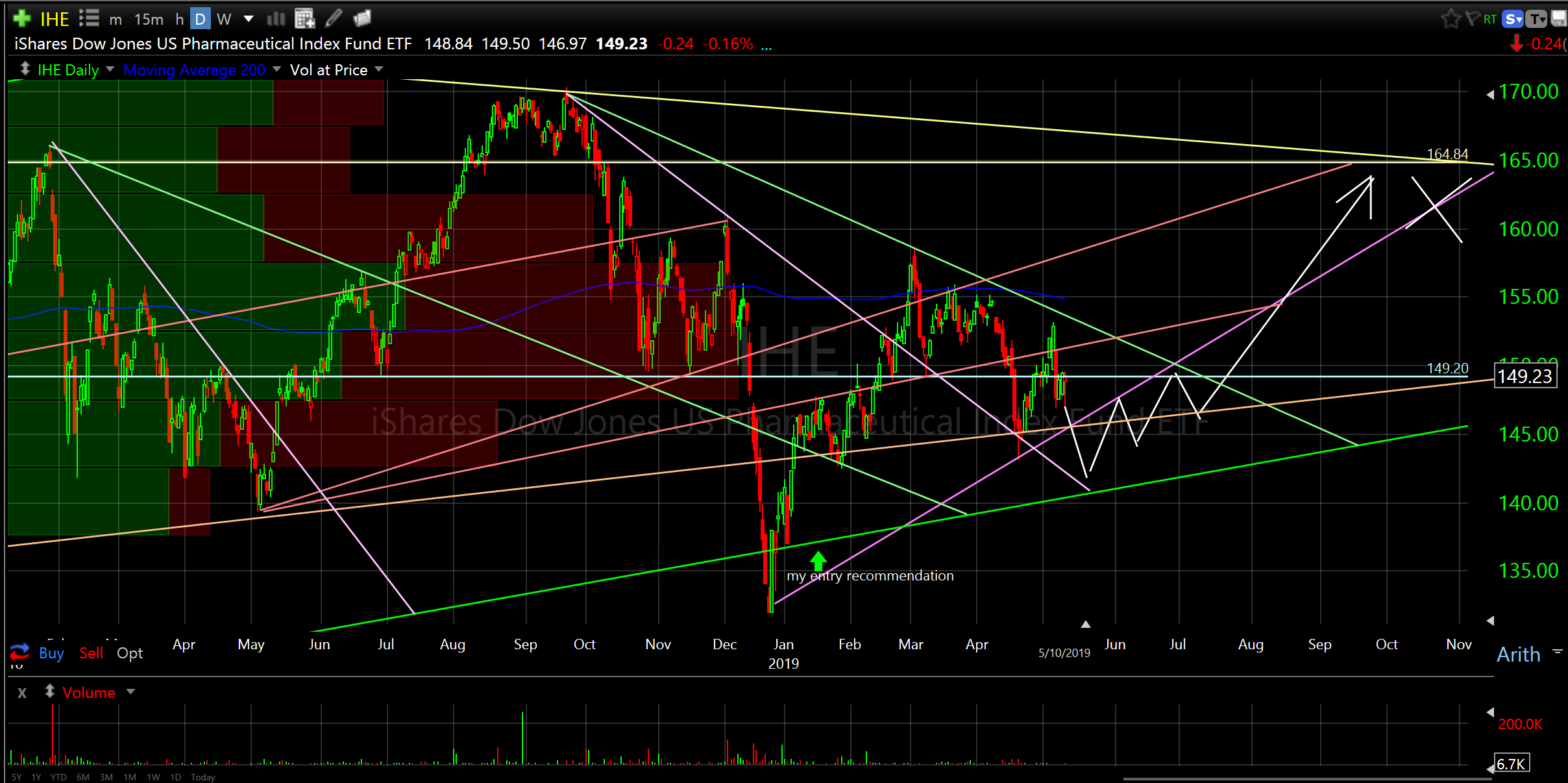Select the 15m timeframe button
The image size is (1568, 783).
click(x=149, y=19)
